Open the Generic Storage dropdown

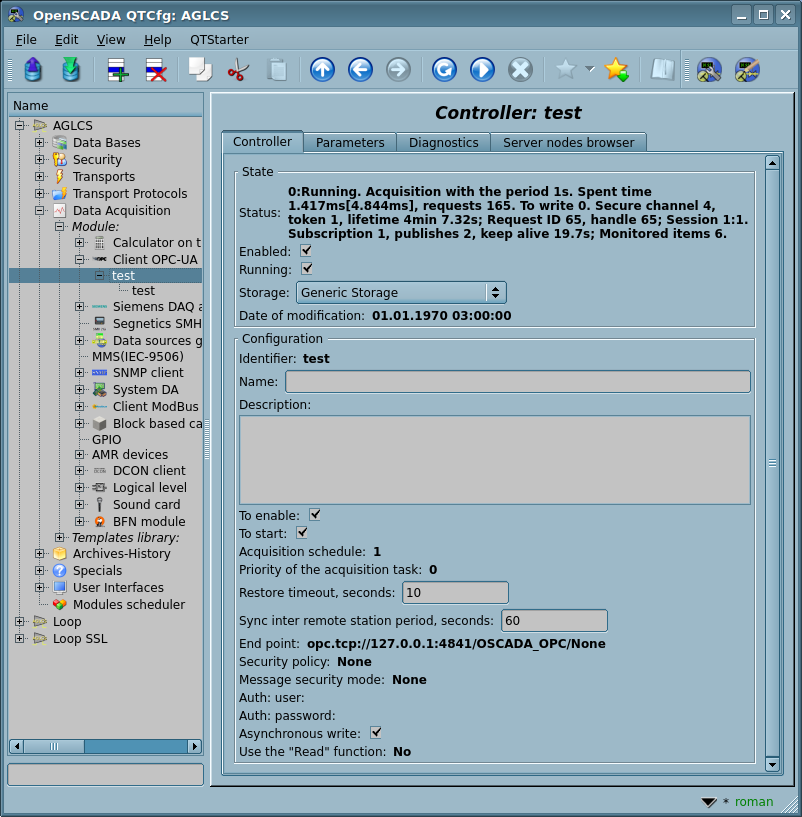click(401, 293)
